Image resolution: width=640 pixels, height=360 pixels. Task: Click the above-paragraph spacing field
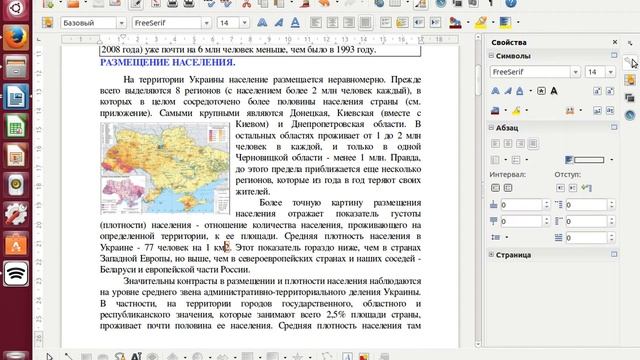pyautogui.click(x=522, y=204)
